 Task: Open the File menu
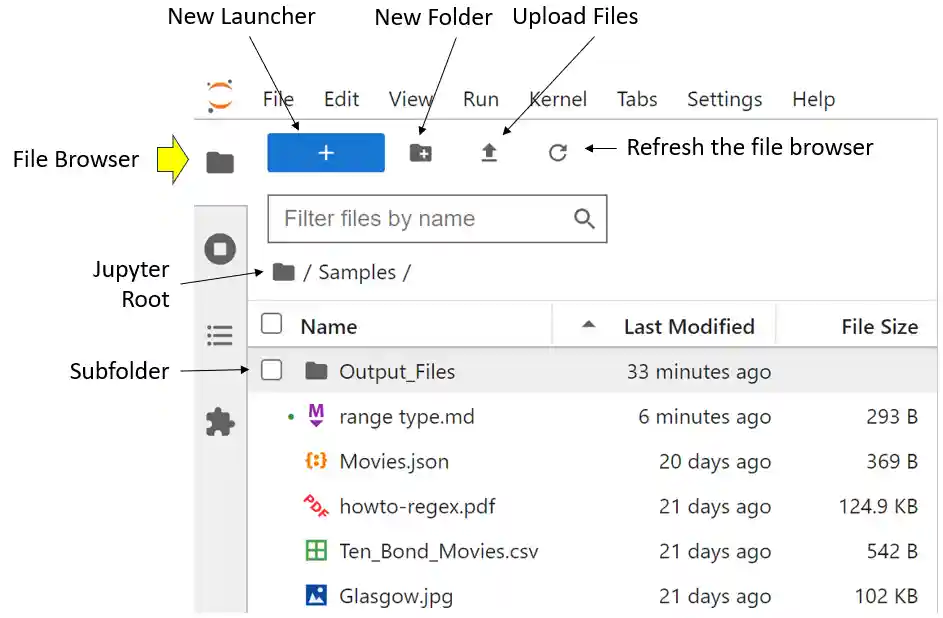click(x=278, y=99)
